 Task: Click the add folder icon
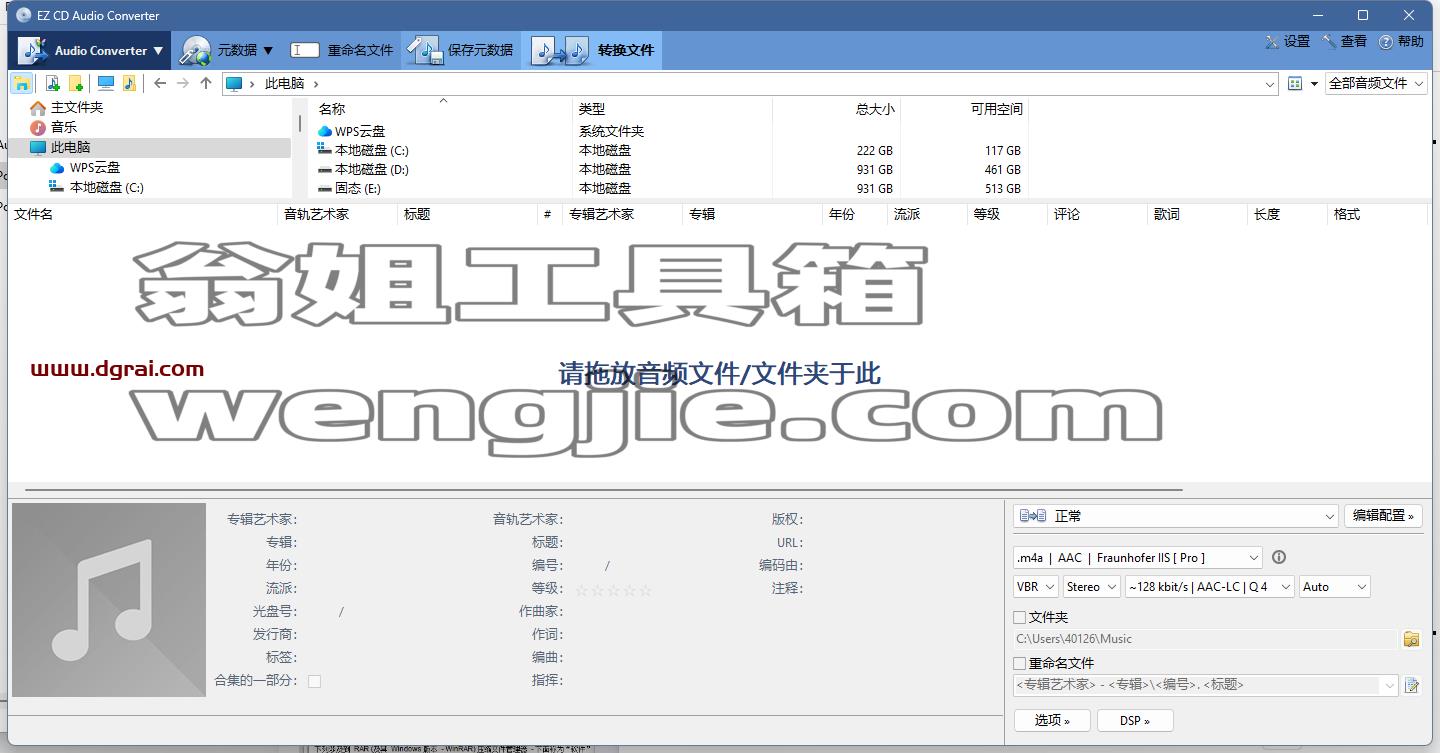(x=75, y=84)
